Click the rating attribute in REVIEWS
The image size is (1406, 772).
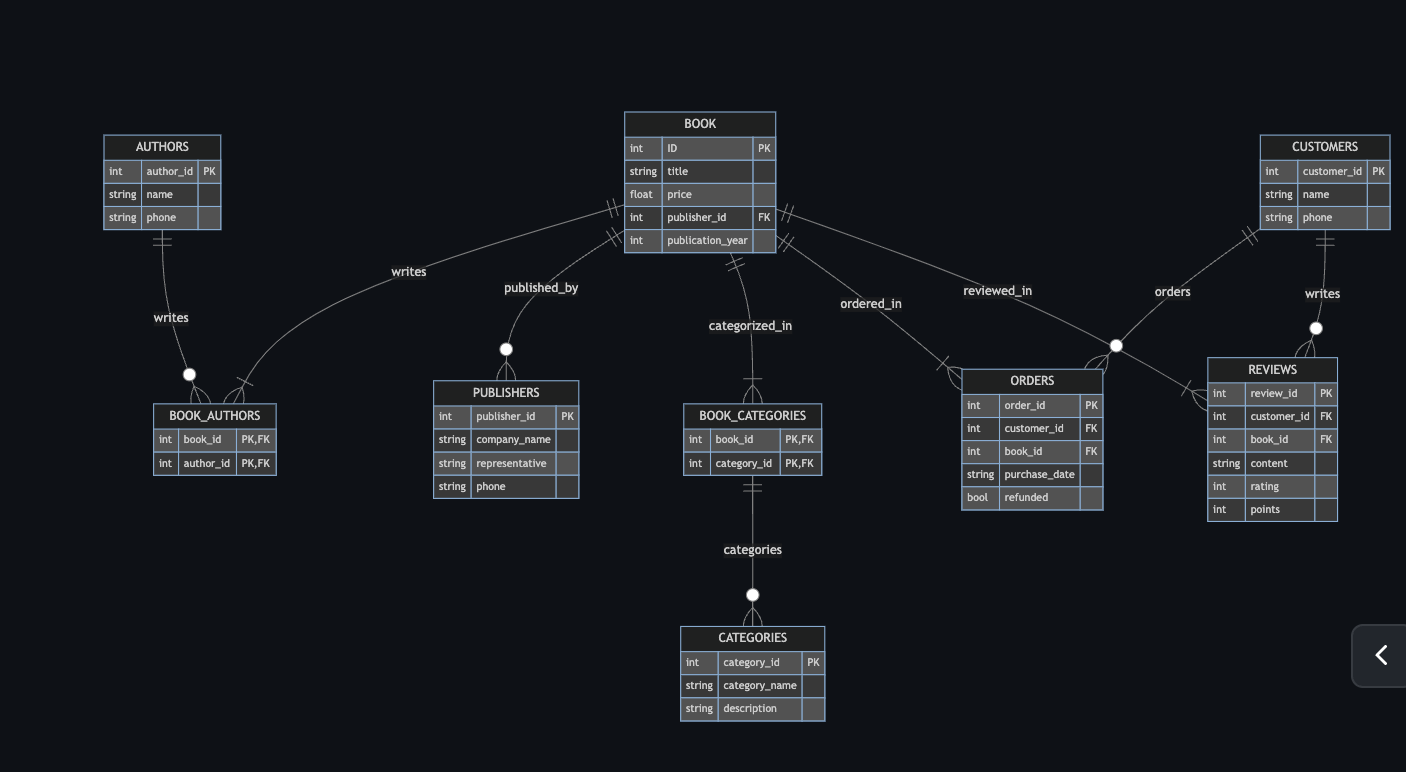coord(1280,487)
